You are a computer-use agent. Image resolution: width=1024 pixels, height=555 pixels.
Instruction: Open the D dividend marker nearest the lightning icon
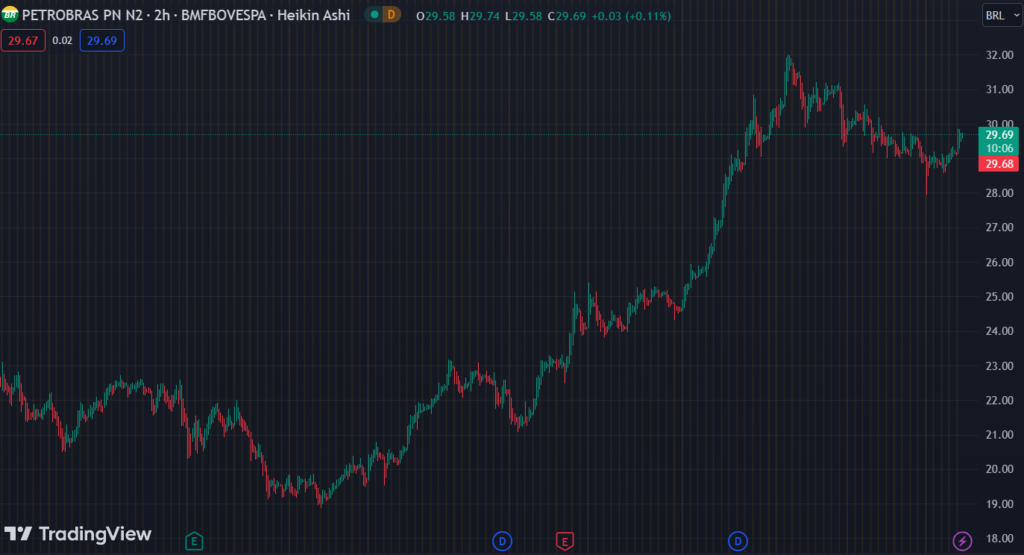tap(737, 541)
